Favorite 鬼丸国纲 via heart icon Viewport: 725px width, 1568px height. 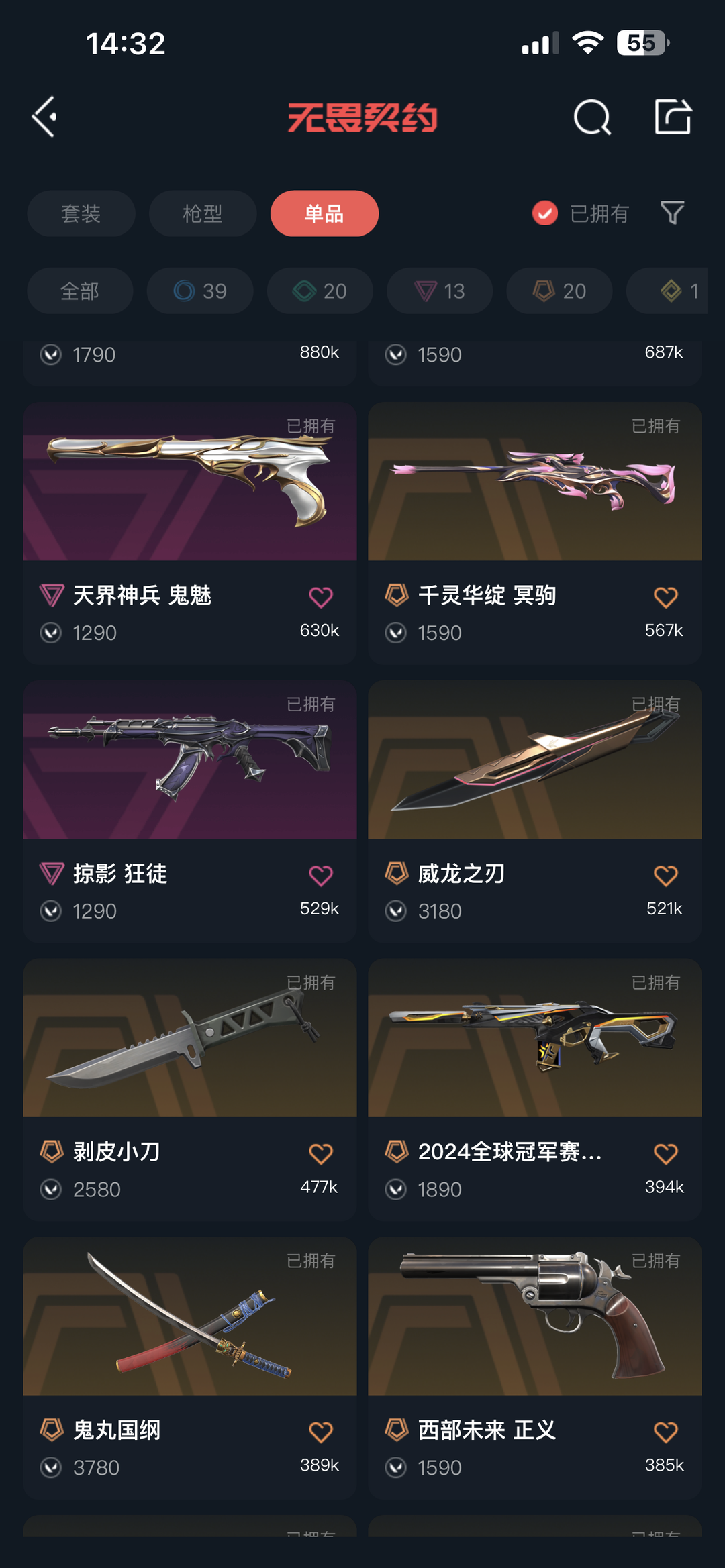[321, 1432]
